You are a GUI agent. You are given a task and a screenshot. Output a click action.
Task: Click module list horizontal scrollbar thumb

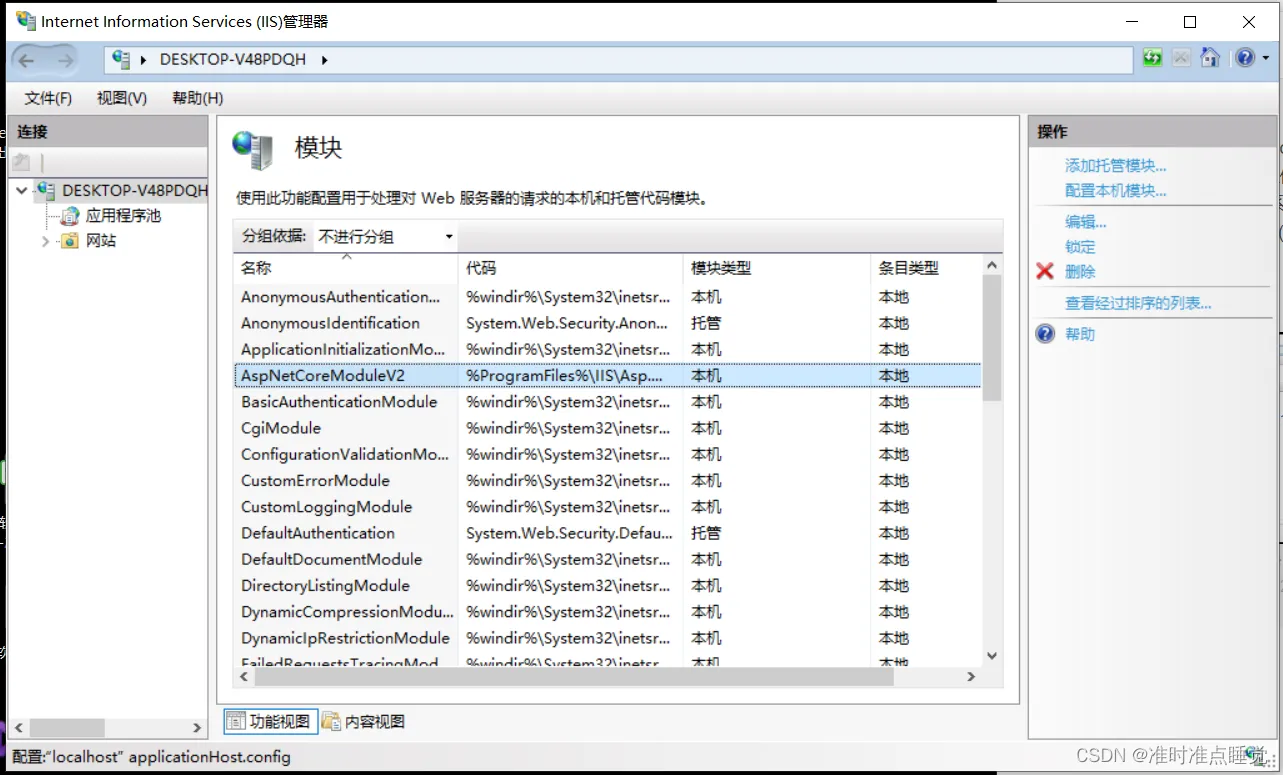573,677
